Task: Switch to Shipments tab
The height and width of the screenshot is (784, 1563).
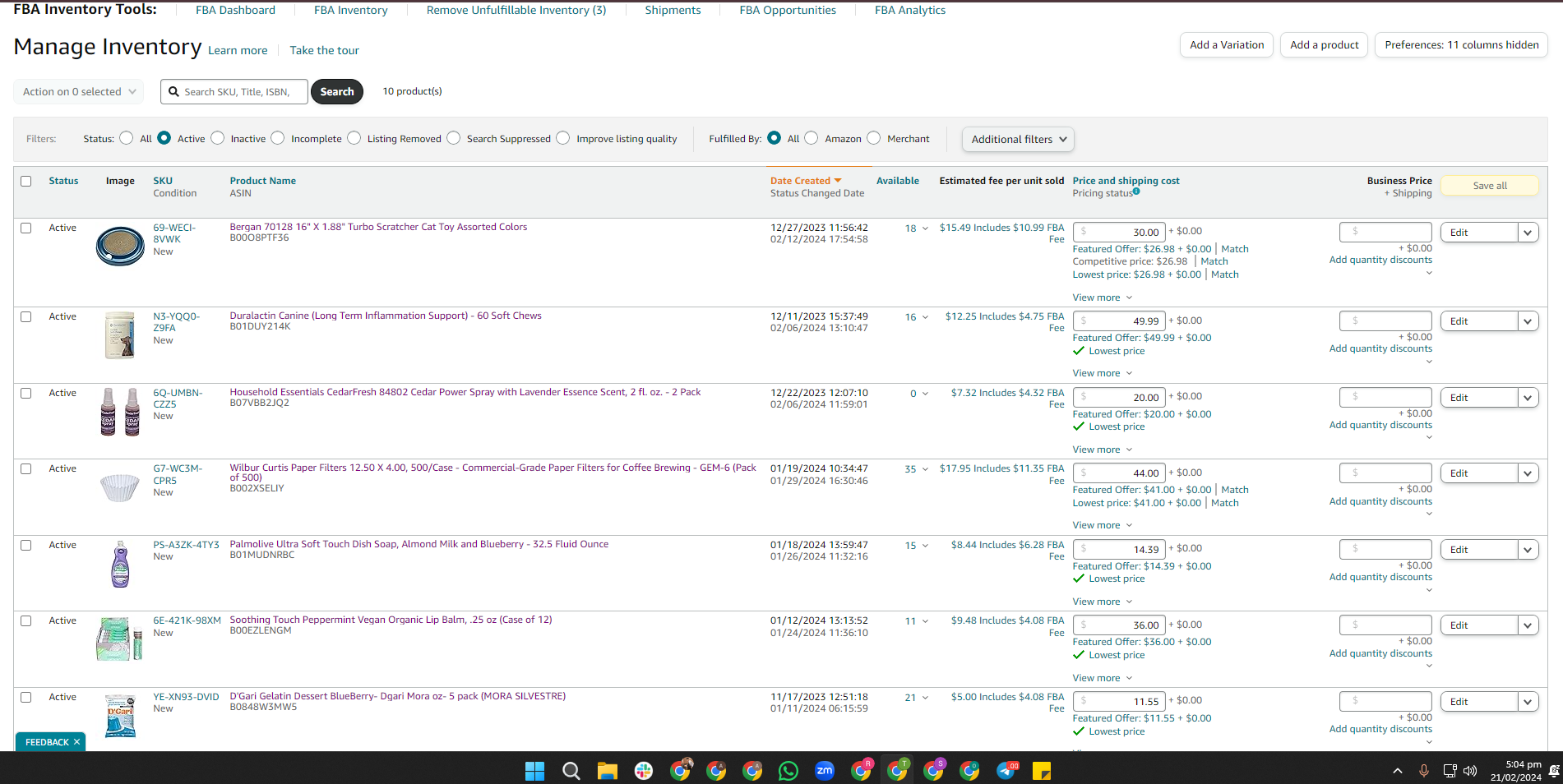Action: click(x=673, y=10)
